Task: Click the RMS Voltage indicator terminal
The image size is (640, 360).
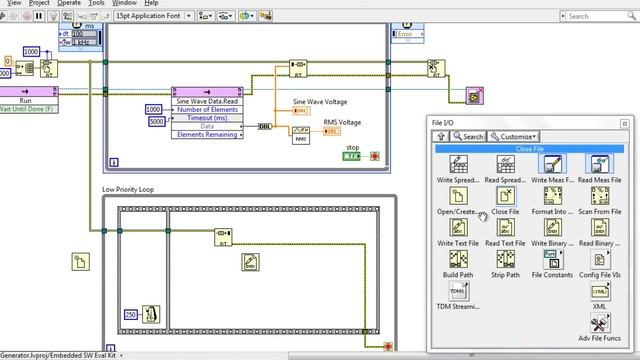Action: pos(332,131)
